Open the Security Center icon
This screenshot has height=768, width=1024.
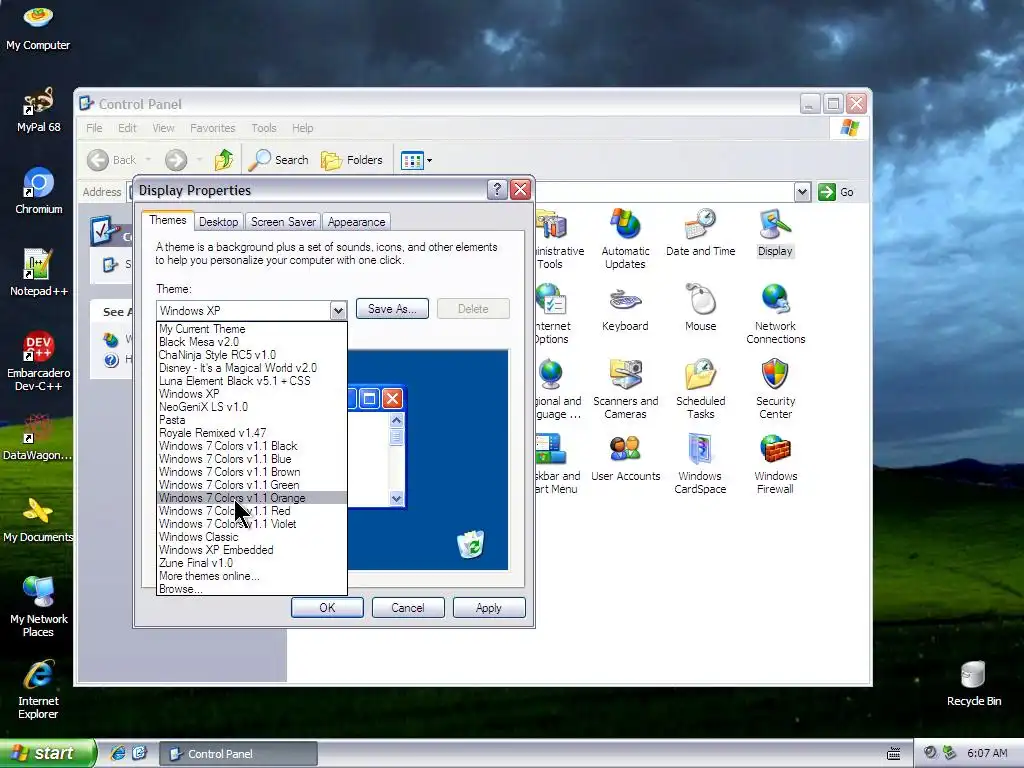pyautogui.click(x=775, y=389)
